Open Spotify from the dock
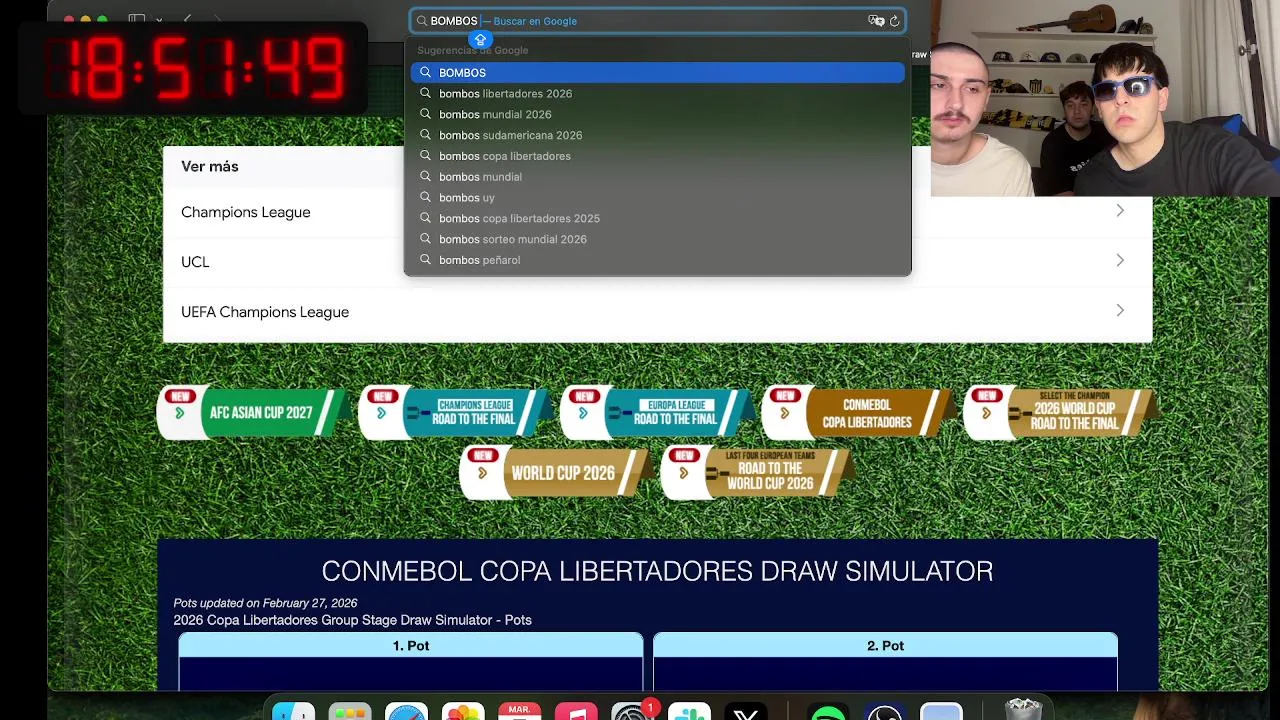Image resolution: width=1280 pixels, height=720 pixels. click(828, 712)
